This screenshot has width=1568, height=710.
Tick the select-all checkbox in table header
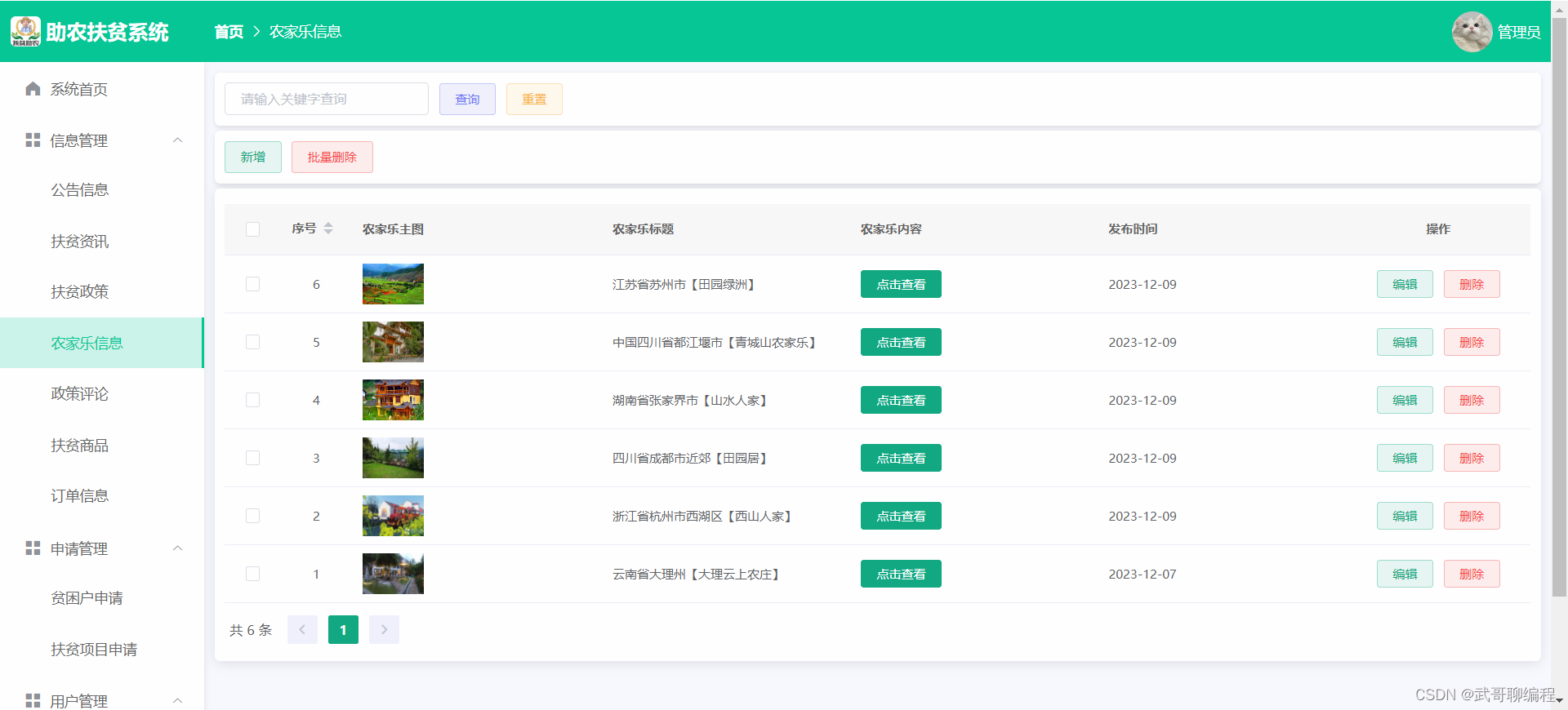coord(252,229)
